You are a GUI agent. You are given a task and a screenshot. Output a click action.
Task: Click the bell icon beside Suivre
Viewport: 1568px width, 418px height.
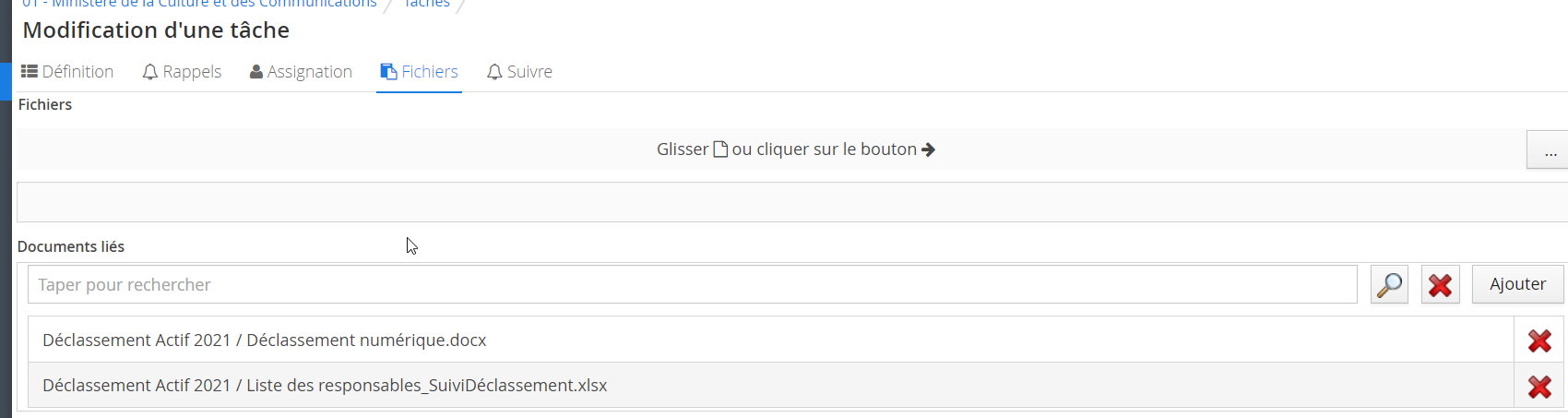494,72
